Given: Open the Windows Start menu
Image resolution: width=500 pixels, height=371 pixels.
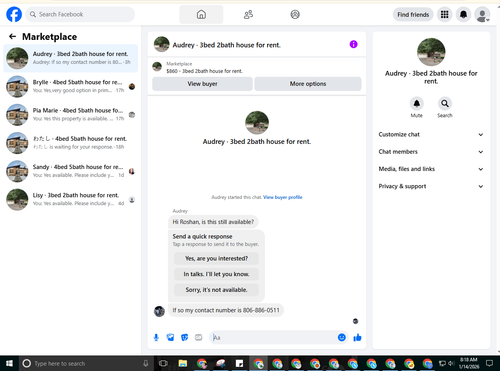Looking at the screenshot, I should click(9, 363).
